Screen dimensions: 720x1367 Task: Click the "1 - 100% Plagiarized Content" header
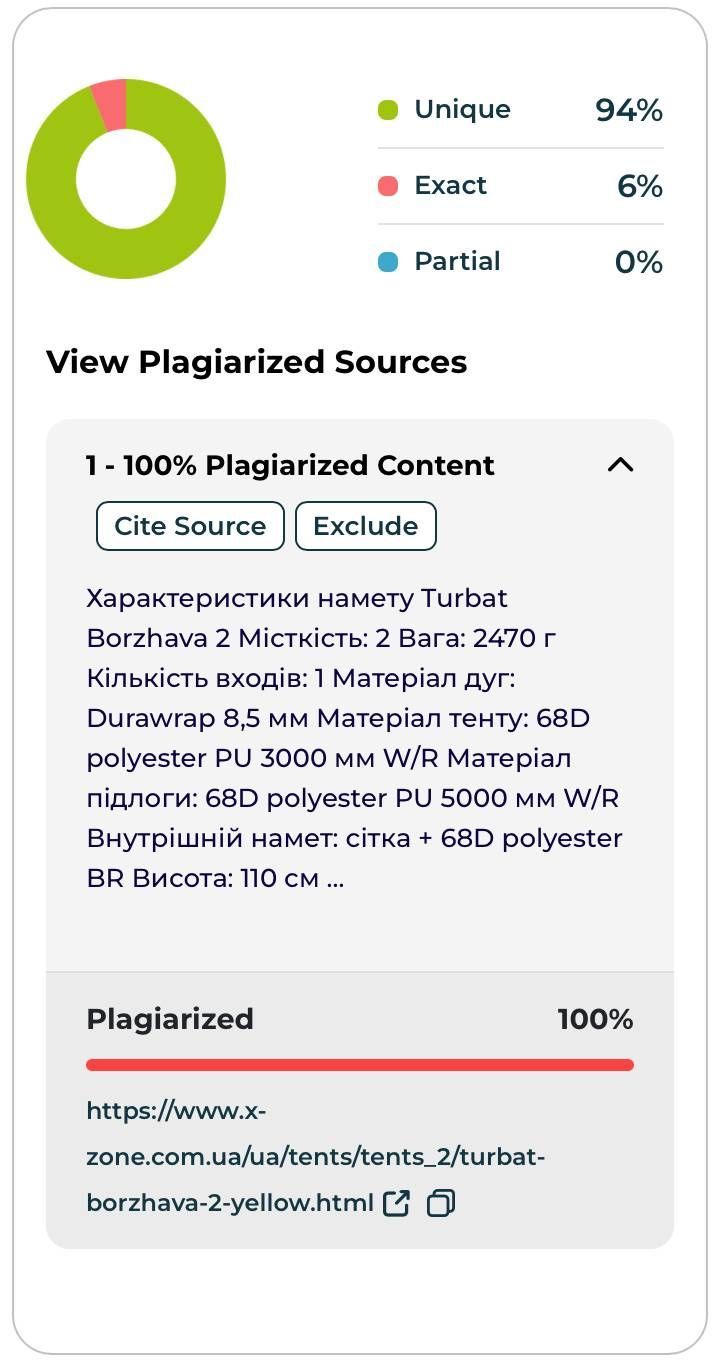tap(290, 465)
